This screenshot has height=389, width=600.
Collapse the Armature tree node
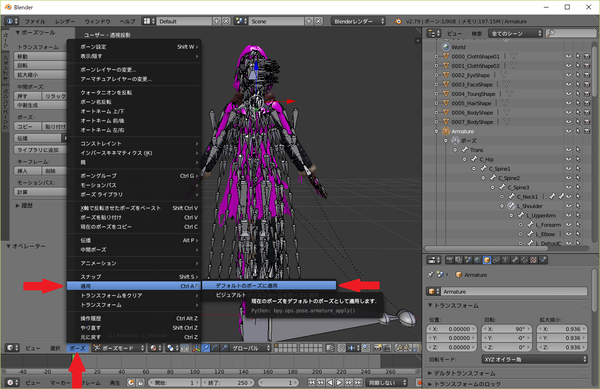pyautogui.click(x=437, y=131)
